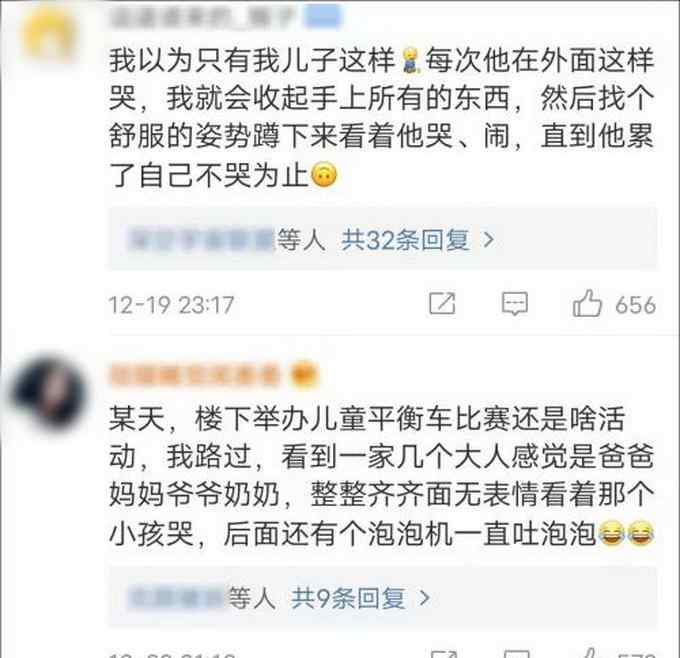This screenshot has height=658, width=680.
Task: Open the comment reply bubble icon near 656
Action: [x=514, y=303]
